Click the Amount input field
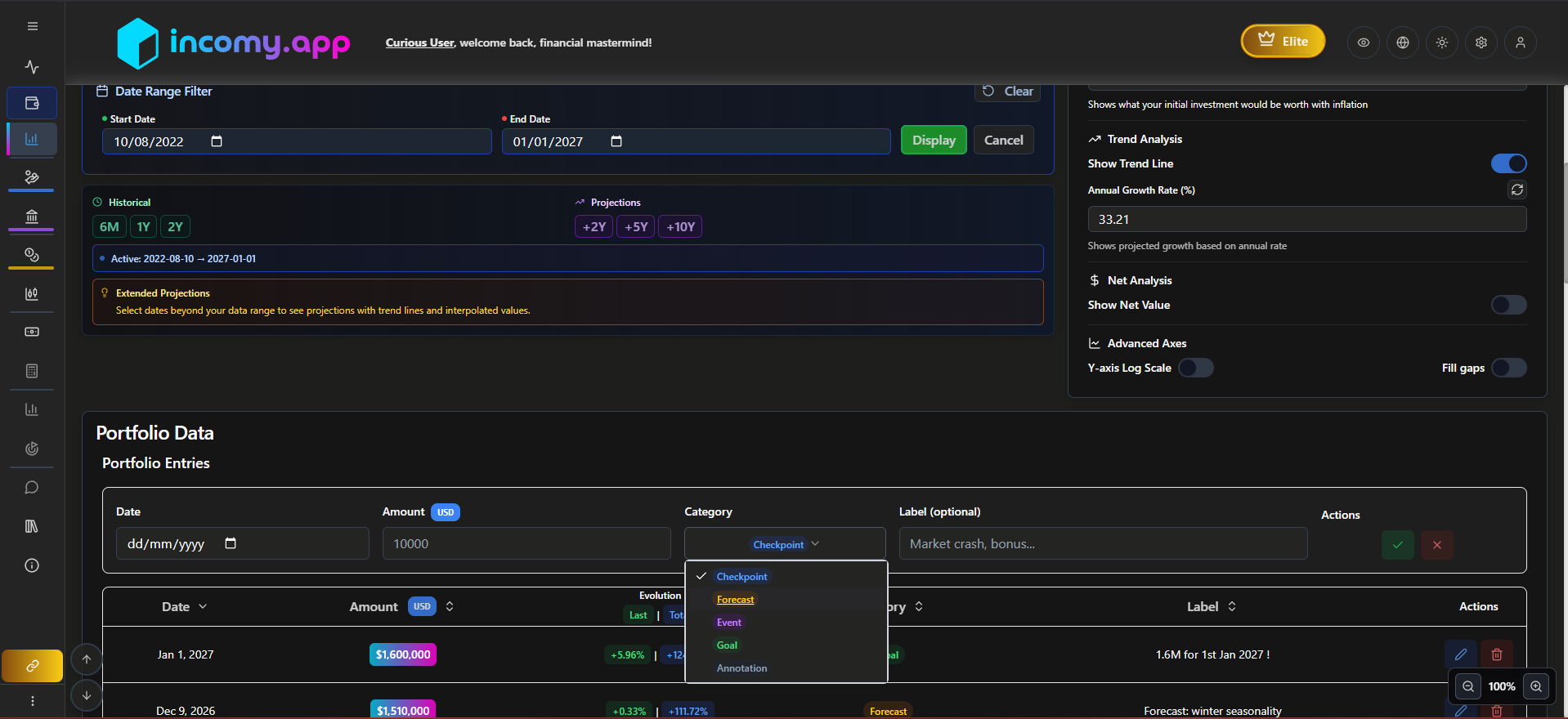1568x719 pixels. [x=526, y=543]
